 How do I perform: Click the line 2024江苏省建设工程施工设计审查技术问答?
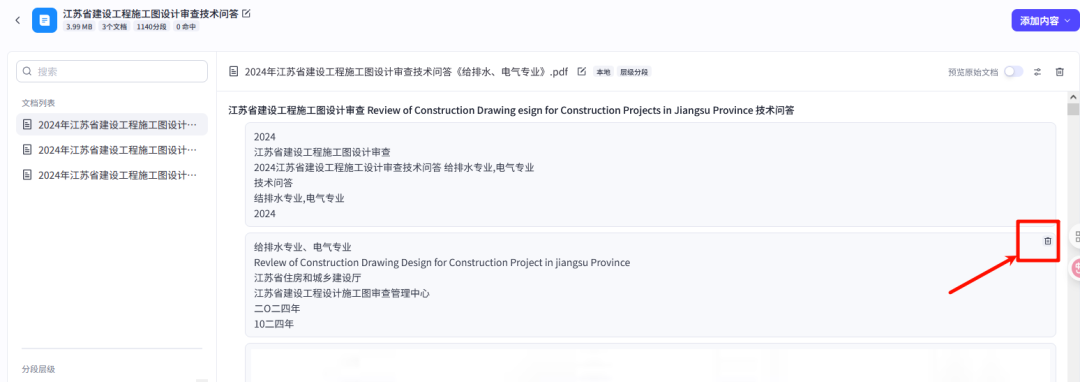(394, 167)
